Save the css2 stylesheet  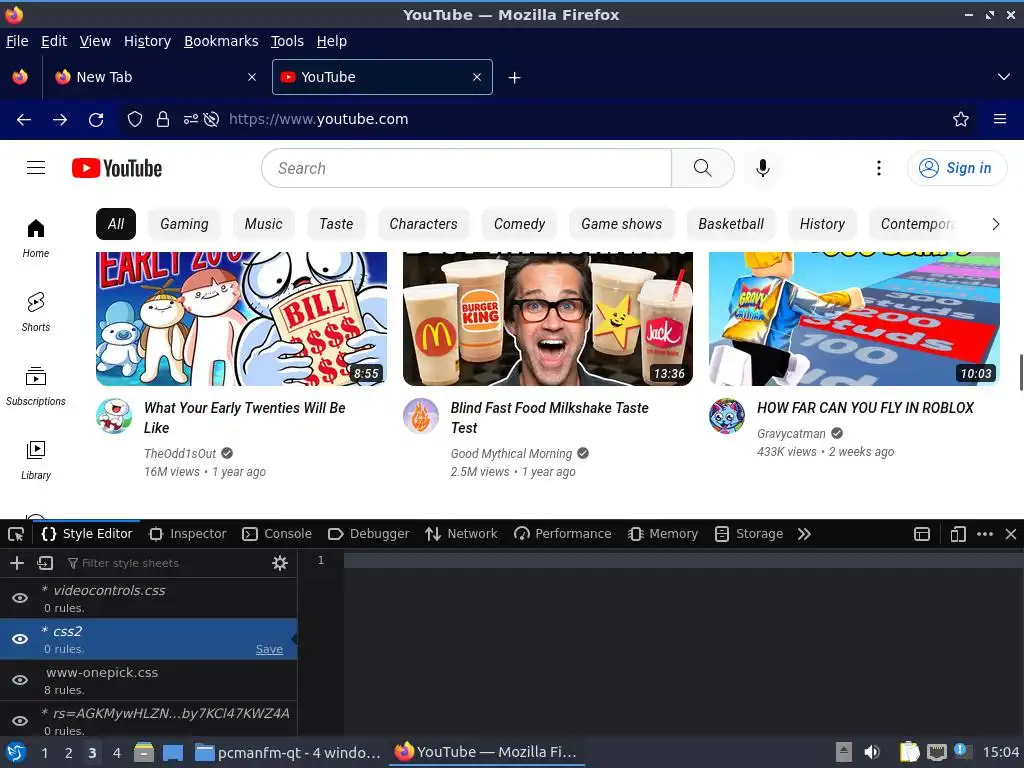click(269, 649)
